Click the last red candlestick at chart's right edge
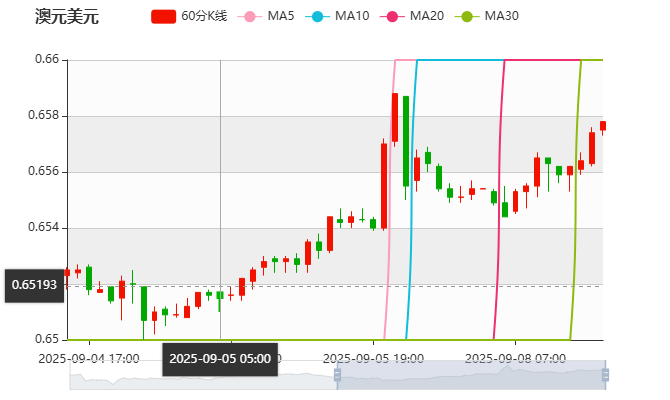This screenshot has width=670, height=400. tap(603, 126)
